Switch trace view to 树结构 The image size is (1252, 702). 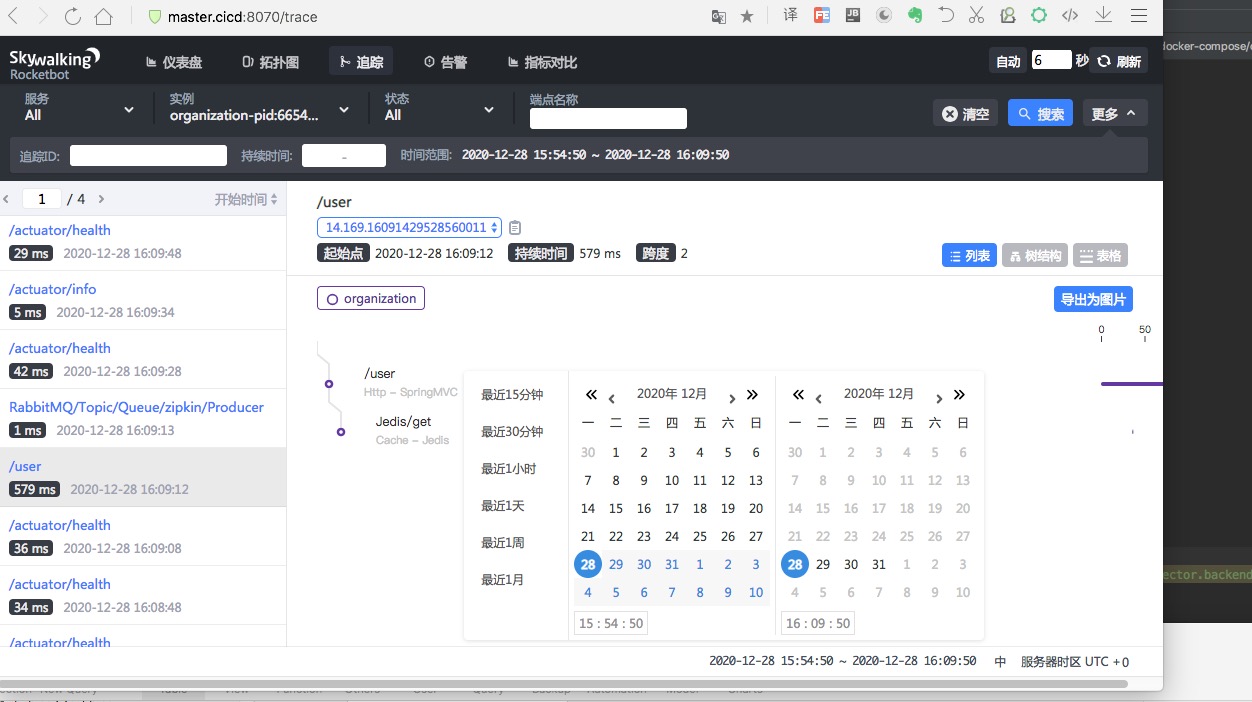click(1034, 256)
